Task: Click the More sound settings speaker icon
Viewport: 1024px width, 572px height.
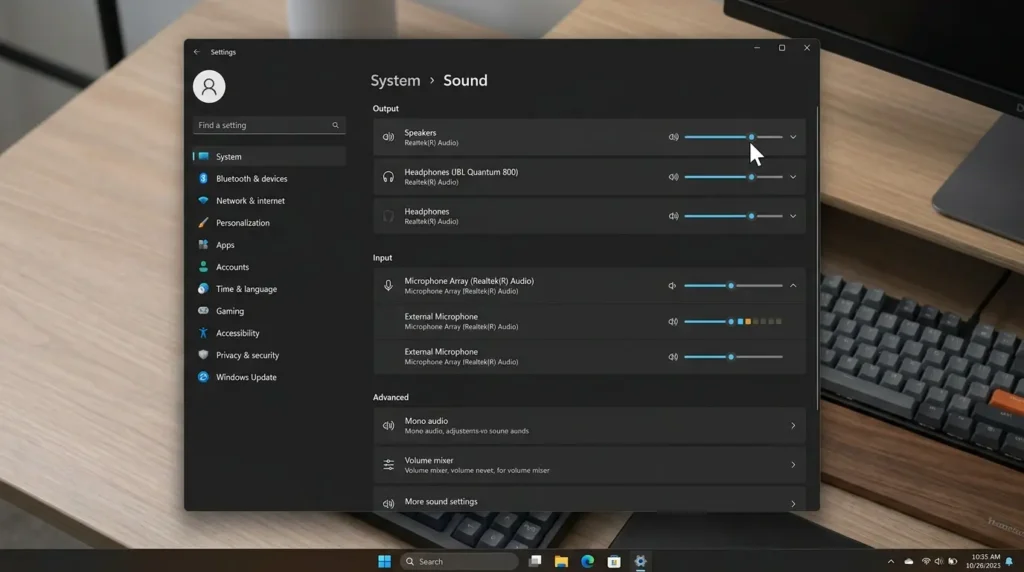Action: [x=389, y=503]
